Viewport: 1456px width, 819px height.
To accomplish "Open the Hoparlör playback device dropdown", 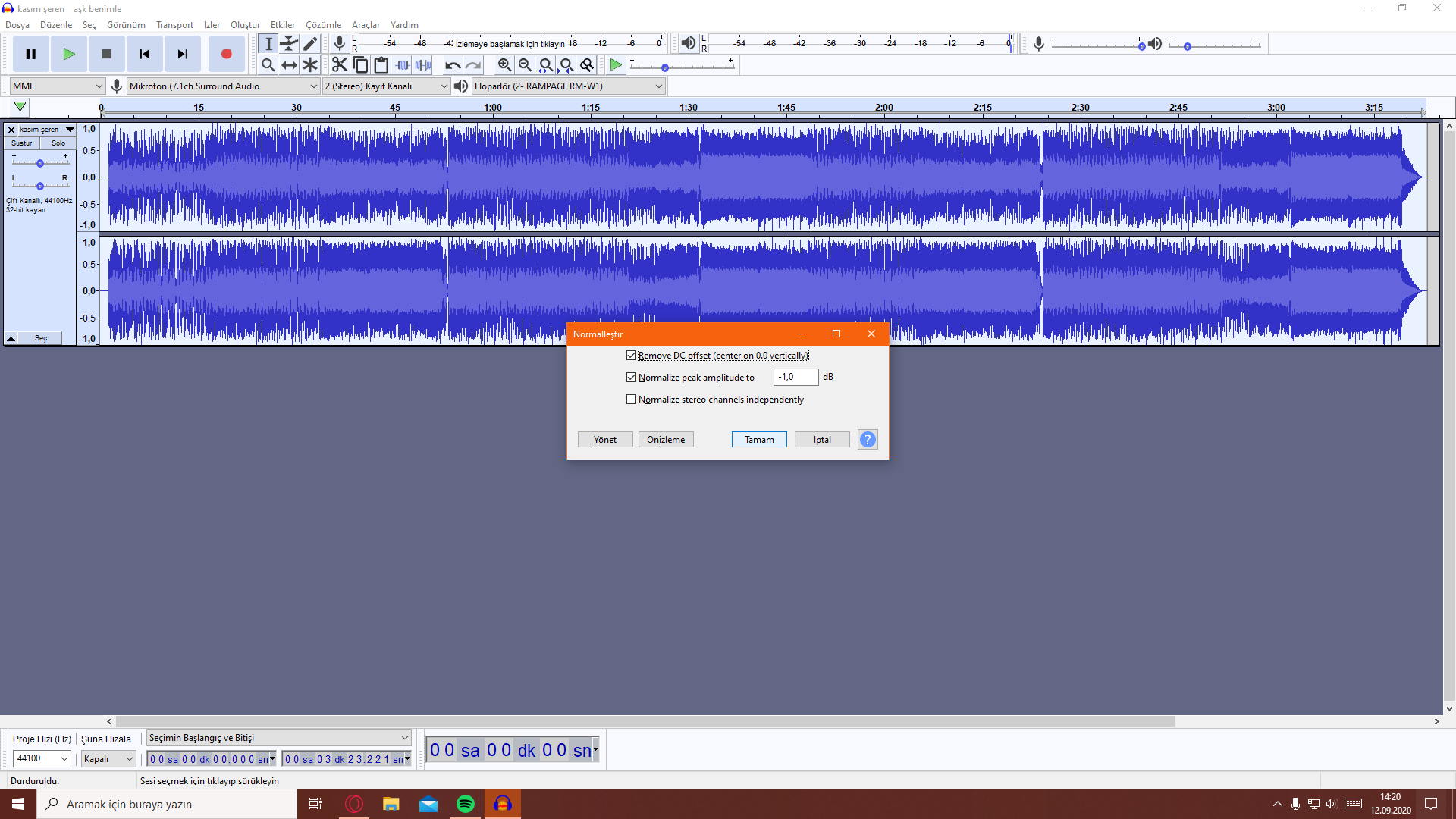I will [x=568, y=86].
